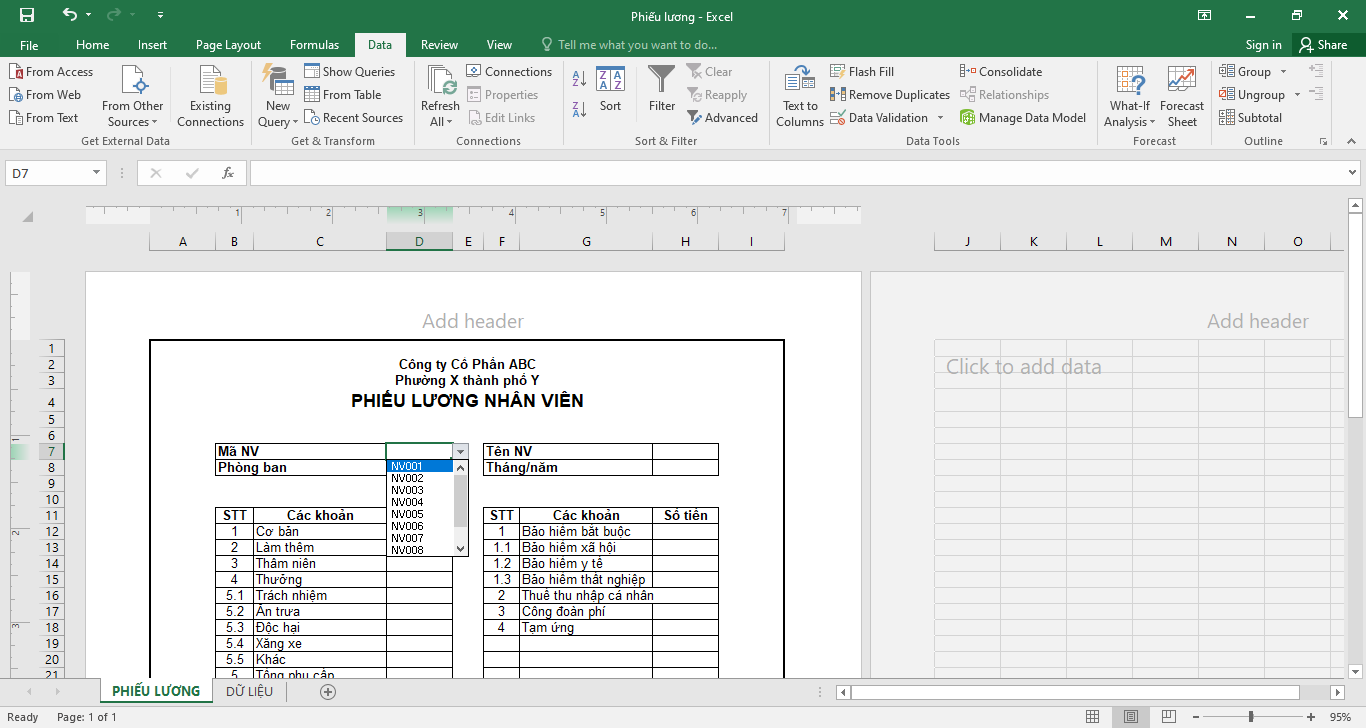Open Customize Quick Access Toolbar dropdown

162,15
